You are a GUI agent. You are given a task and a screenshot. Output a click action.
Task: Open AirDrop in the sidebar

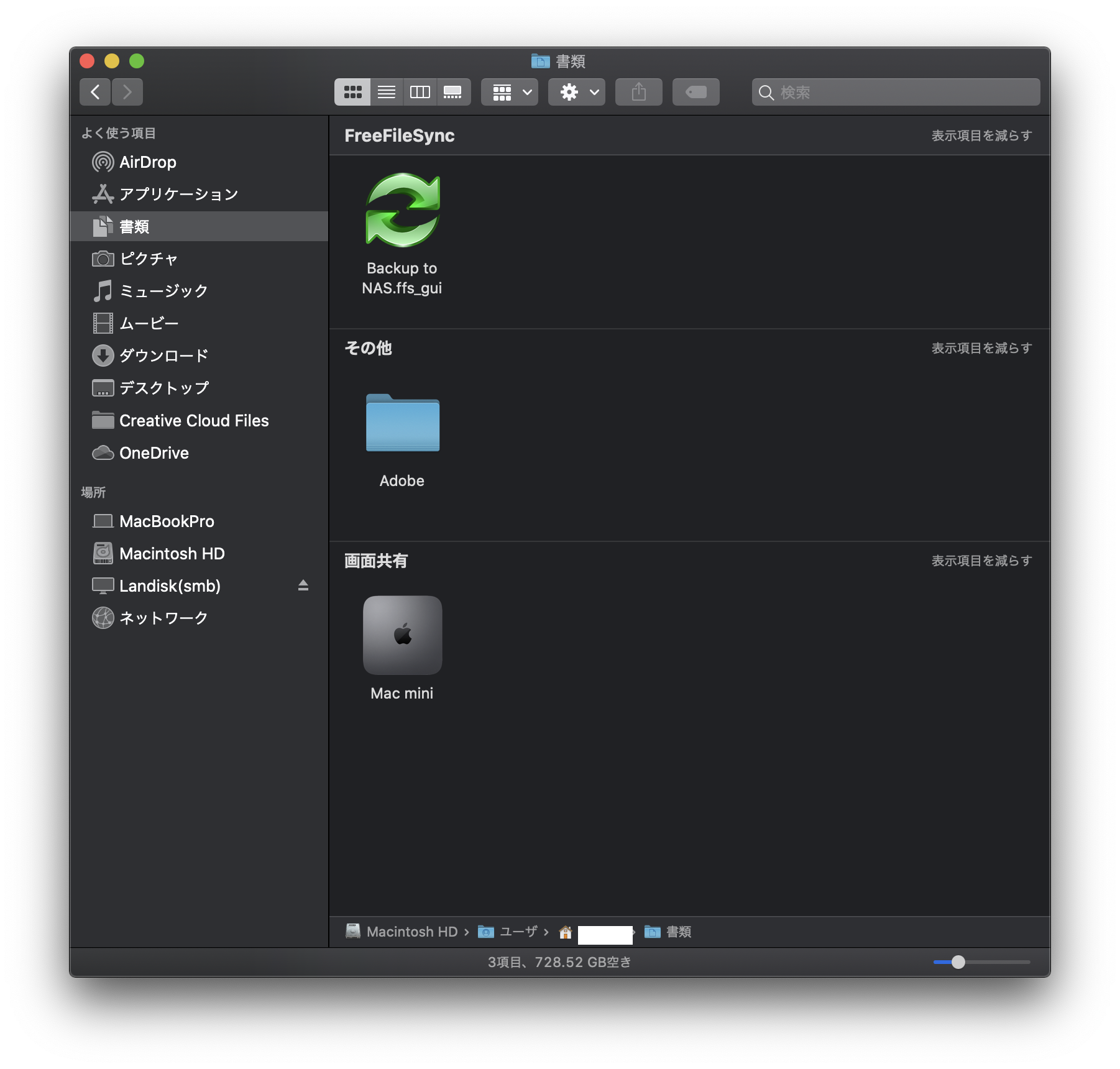199,162
